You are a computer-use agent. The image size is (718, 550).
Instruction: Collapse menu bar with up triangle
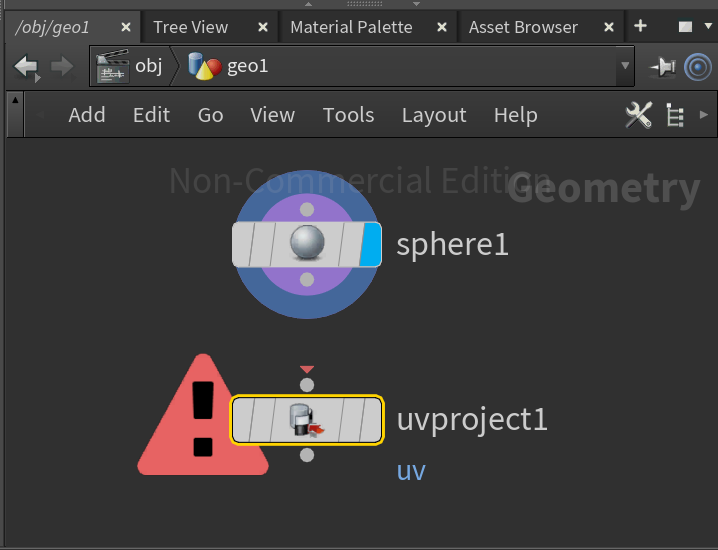pyautogui.click(x=15, y=99)
